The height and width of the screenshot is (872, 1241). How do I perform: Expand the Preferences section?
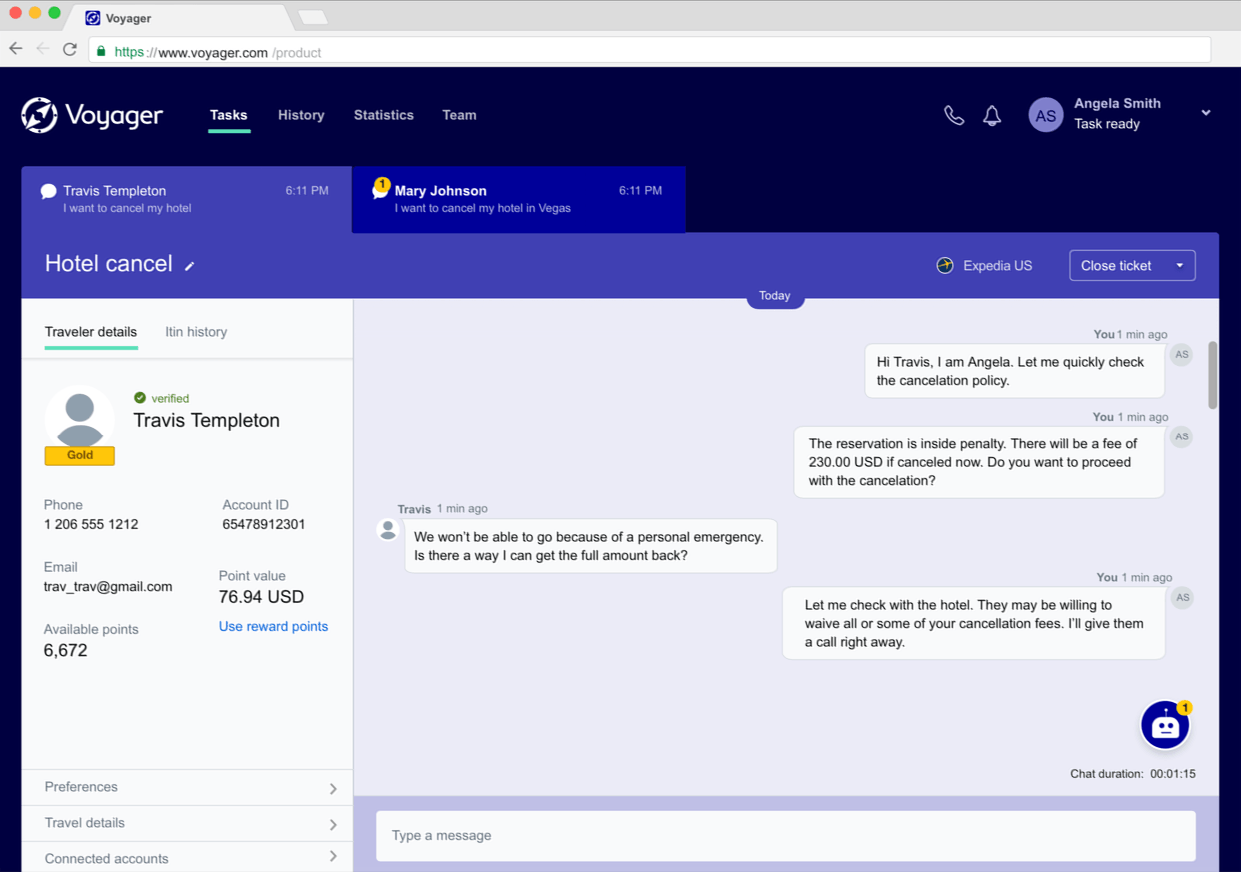[186, 787]
